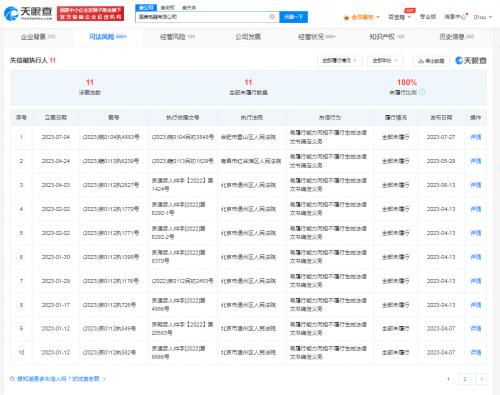Click the 执行法院 column header

[x=252, y=117]
